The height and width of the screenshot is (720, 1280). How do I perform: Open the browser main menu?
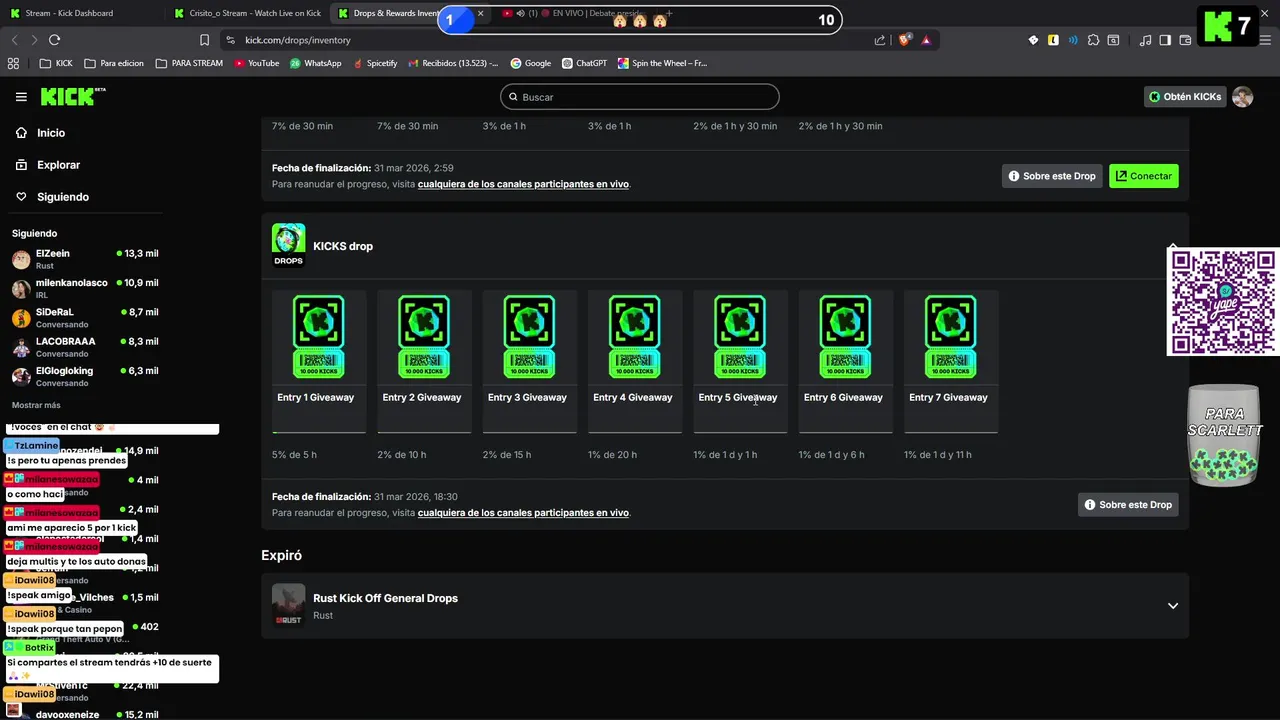(x=1266, y=40)
